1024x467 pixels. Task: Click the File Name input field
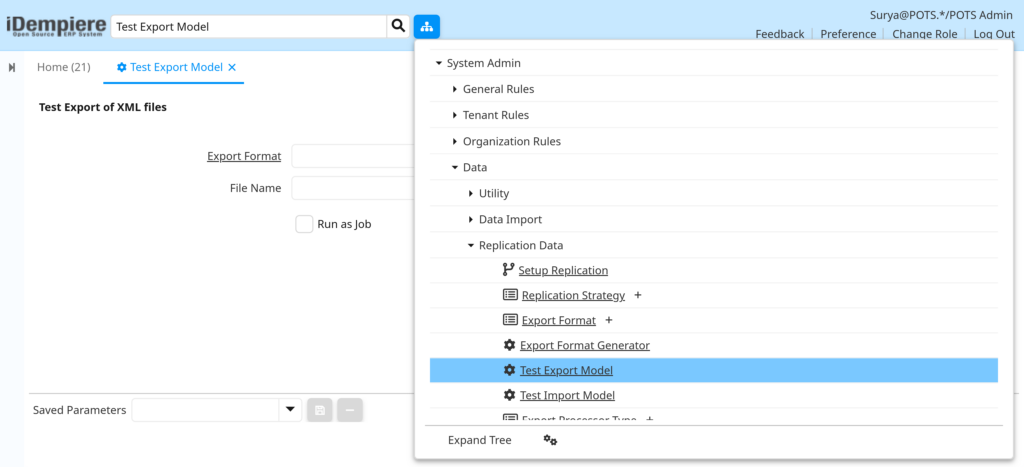click(x=353, y=188)
